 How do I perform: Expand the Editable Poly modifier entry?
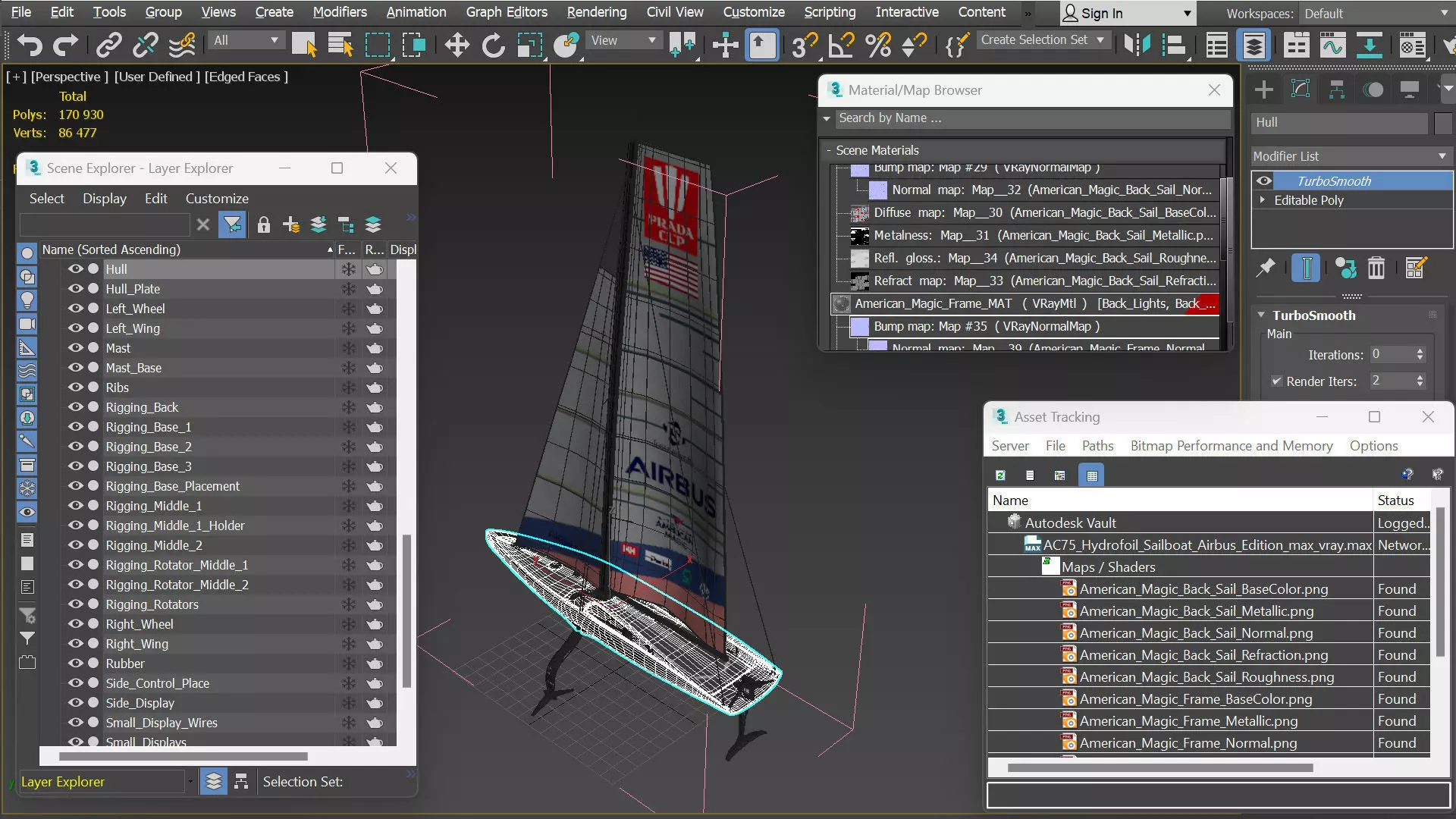click(x=1263, y=200)
